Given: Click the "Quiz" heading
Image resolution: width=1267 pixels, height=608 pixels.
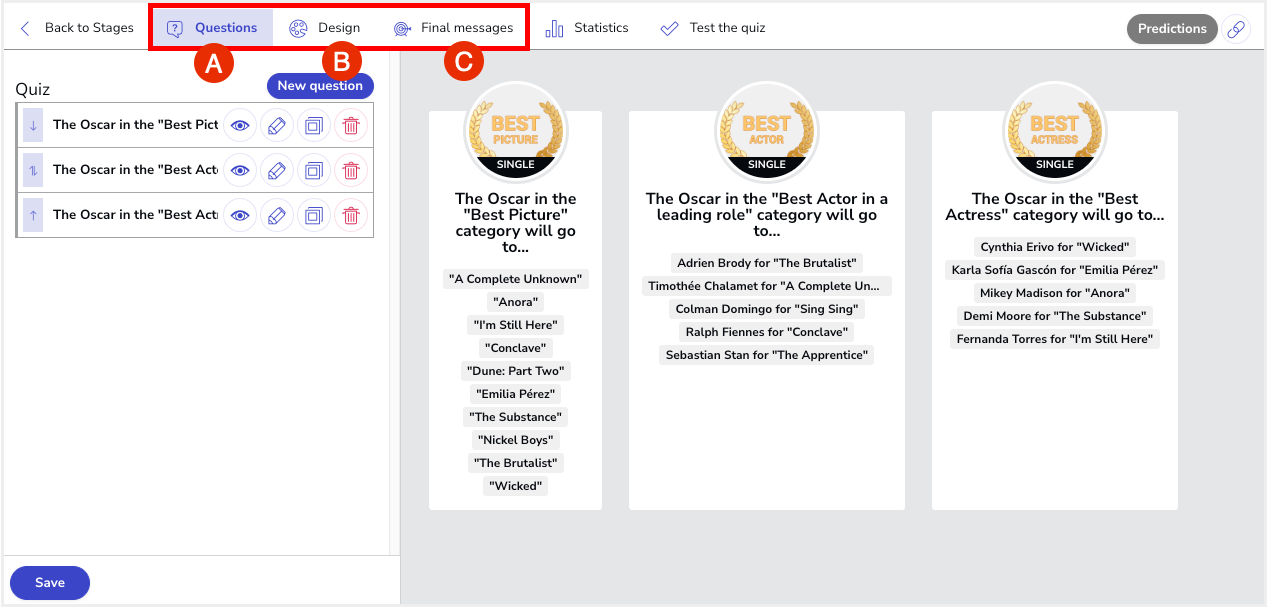Looking at the screenshot, I should click(33, 89).
